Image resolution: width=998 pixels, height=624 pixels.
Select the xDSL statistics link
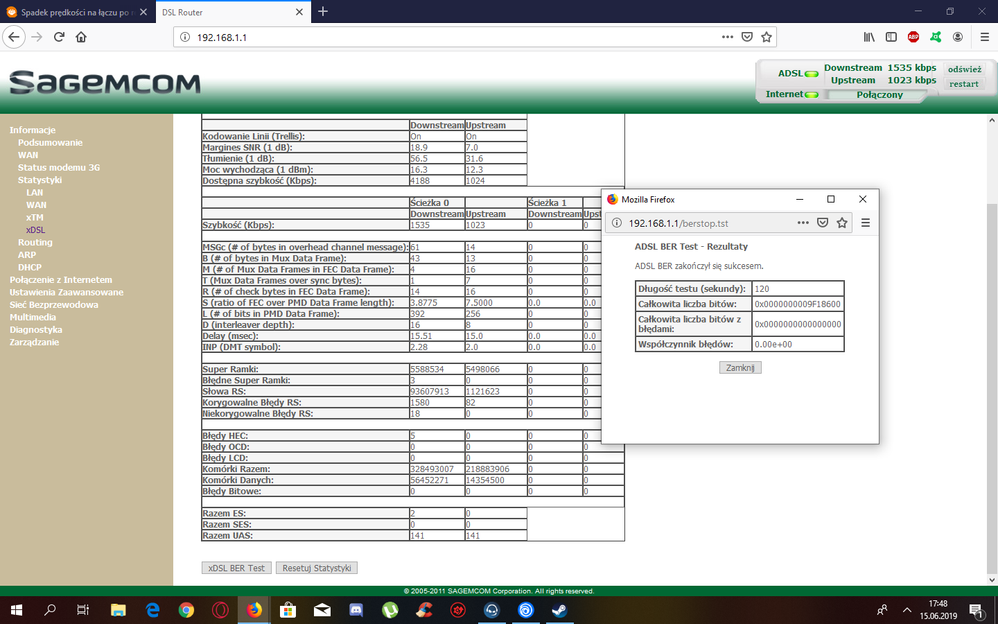point(35,230)
